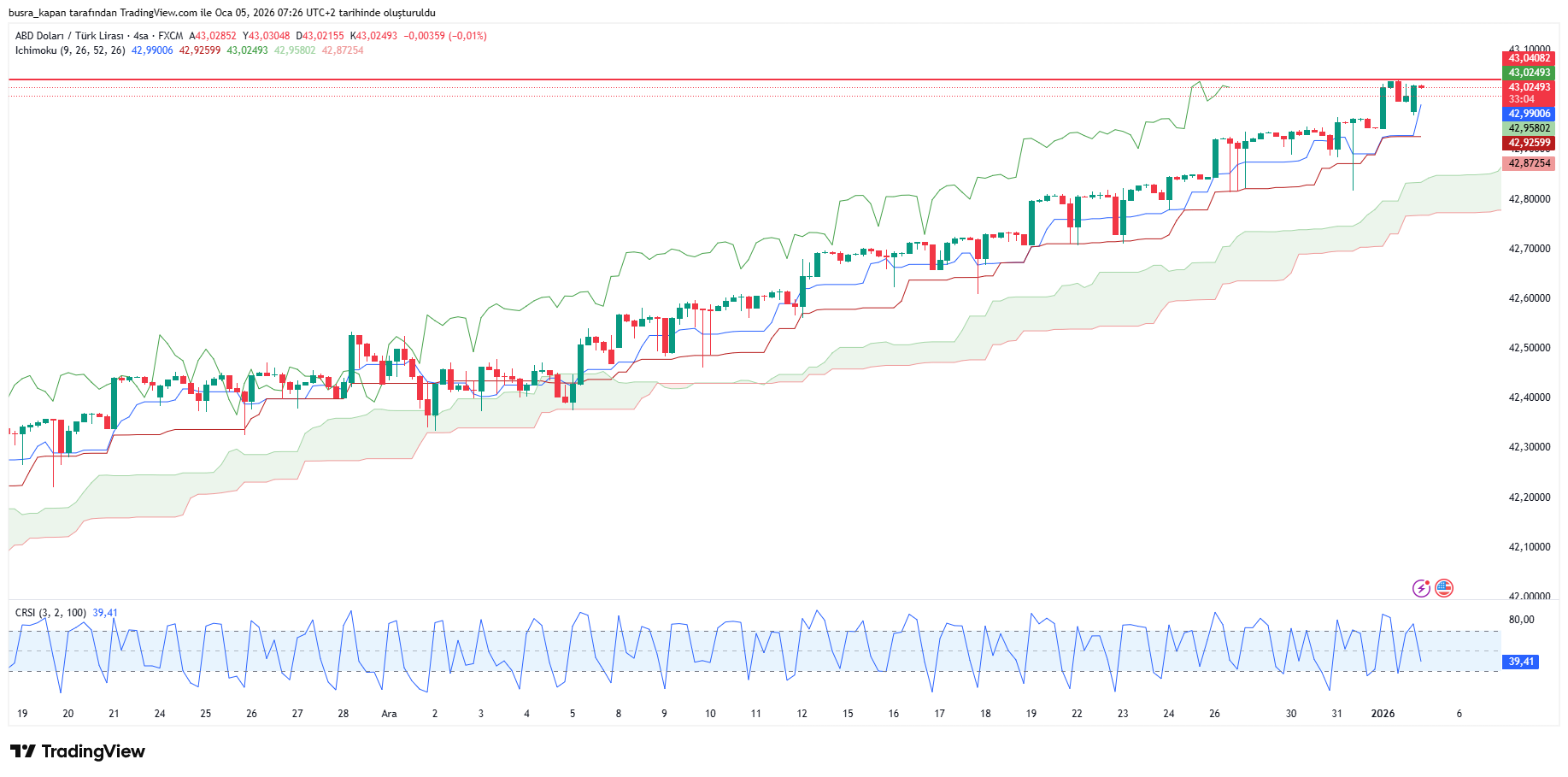Click the ABD Doları / Türk Lirası symbol title

click(69, 36)
